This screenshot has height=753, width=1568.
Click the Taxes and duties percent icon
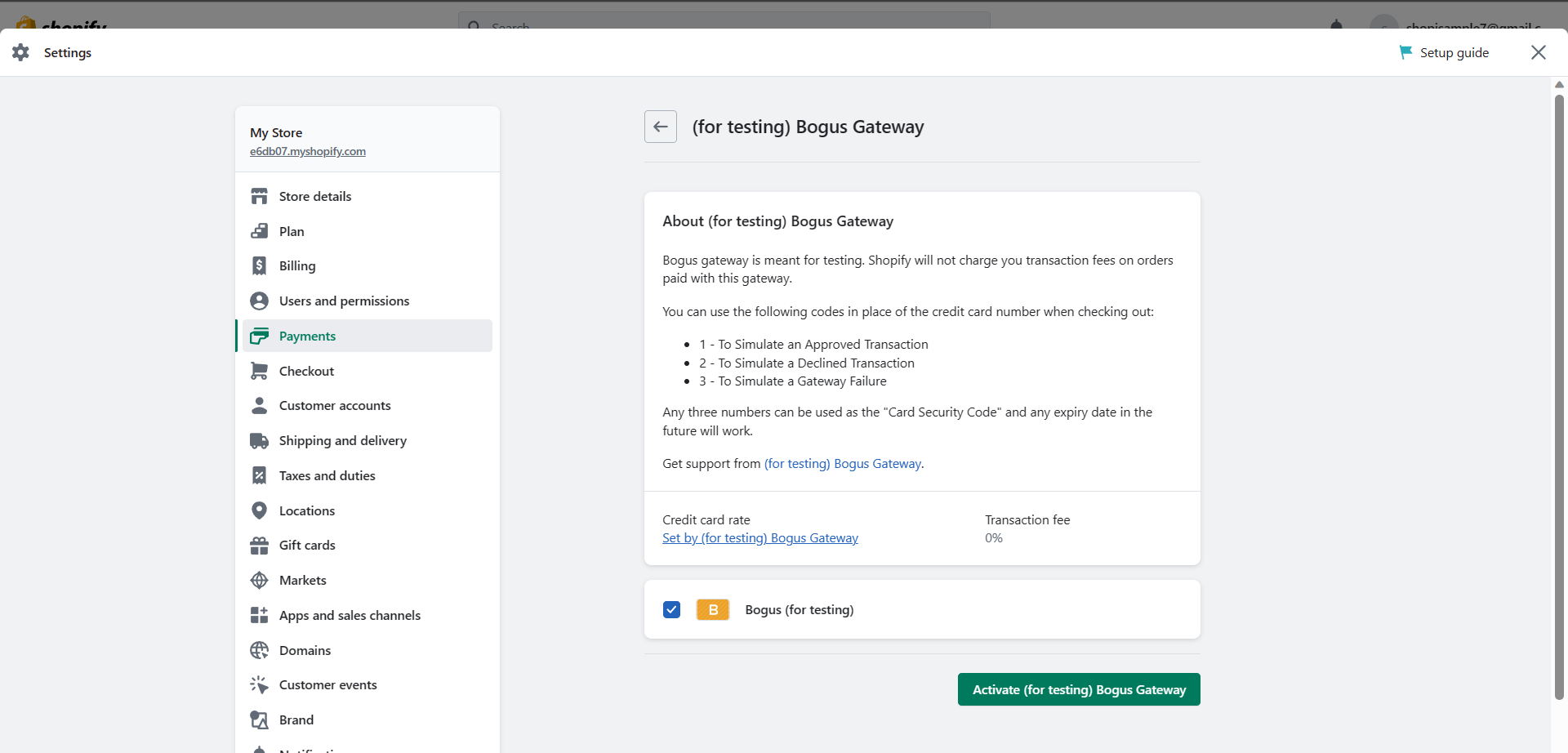click(x=259, y=475)
